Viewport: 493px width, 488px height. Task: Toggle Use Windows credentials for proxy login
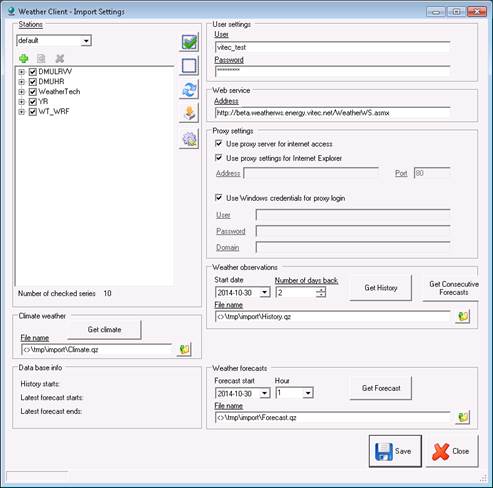[x=219, y=198]
